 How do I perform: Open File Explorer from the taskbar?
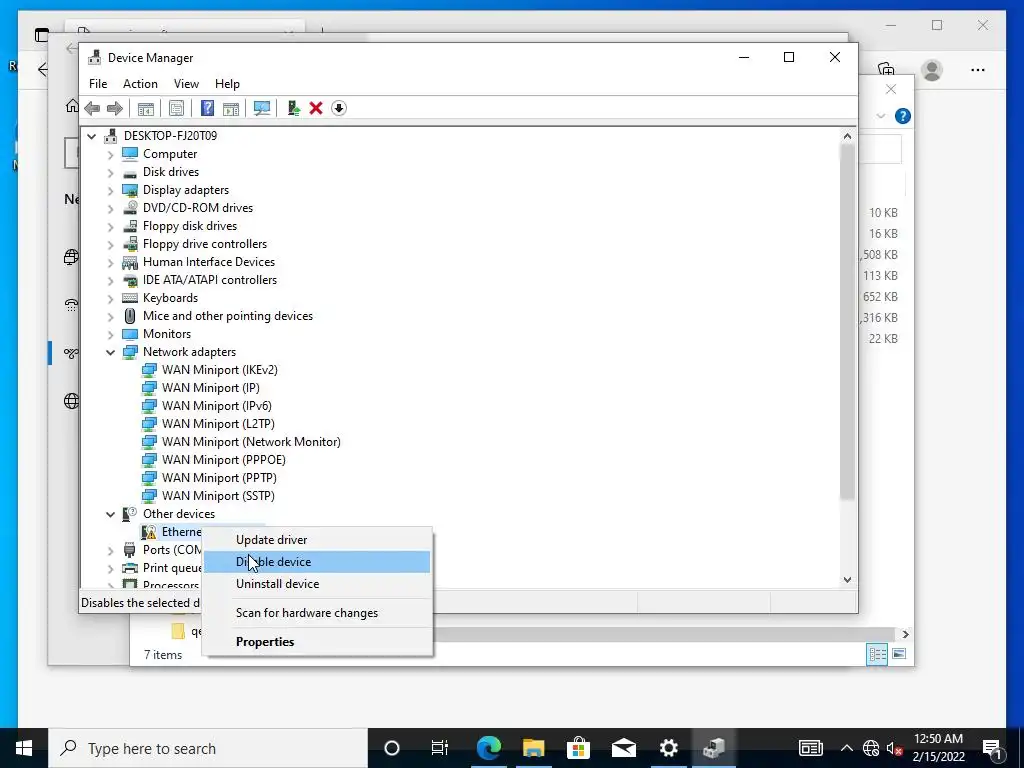[x=534, y=748]
